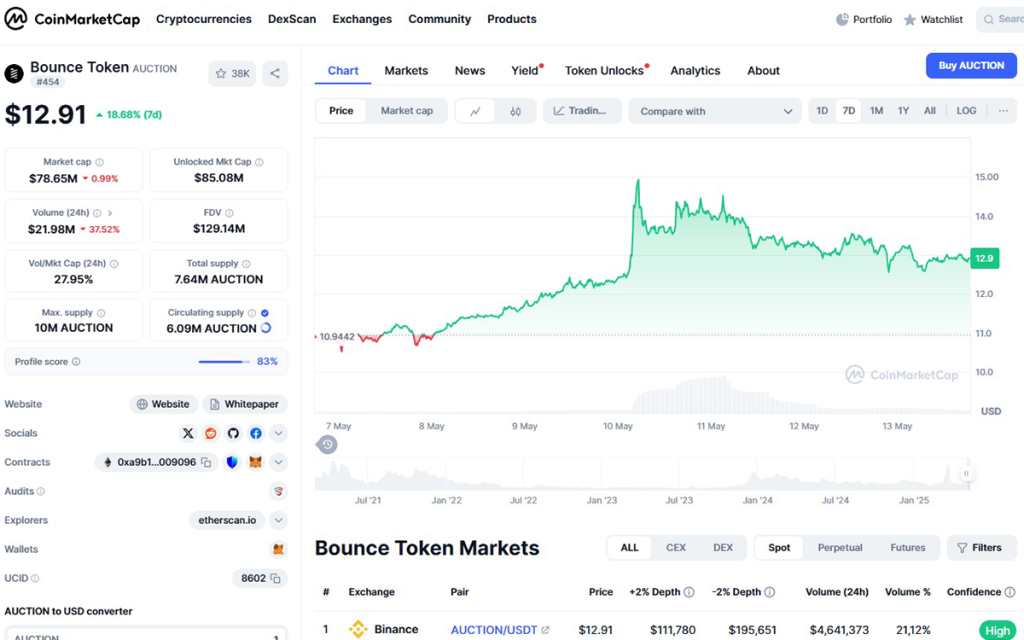Expand more socials chevron
This screenshot has width=1024, height=640.
[278, 433]
